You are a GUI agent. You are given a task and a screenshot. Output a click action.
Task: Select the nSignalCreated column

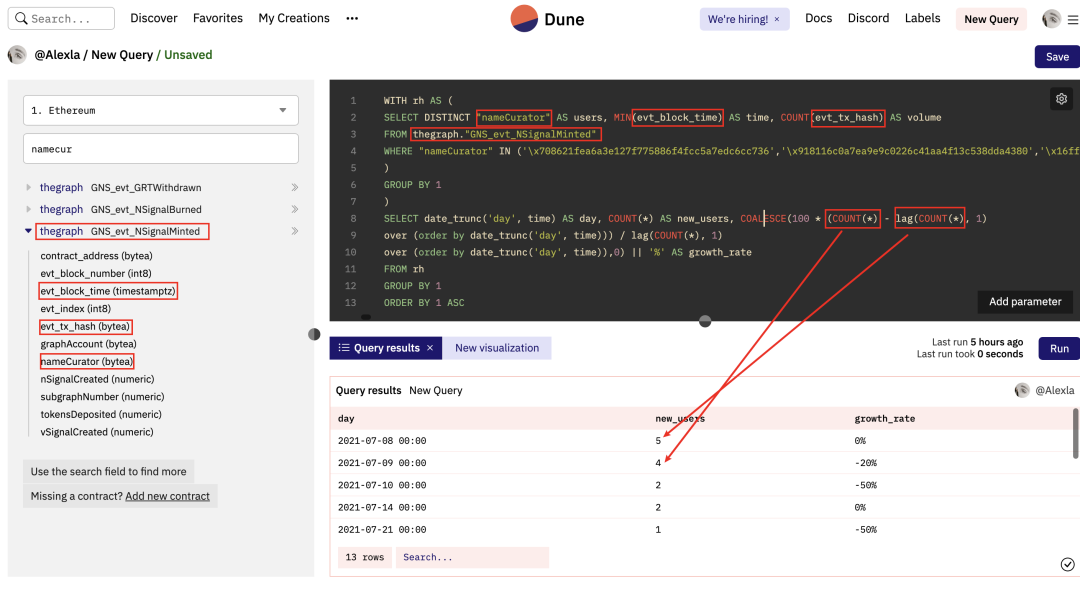97,379
